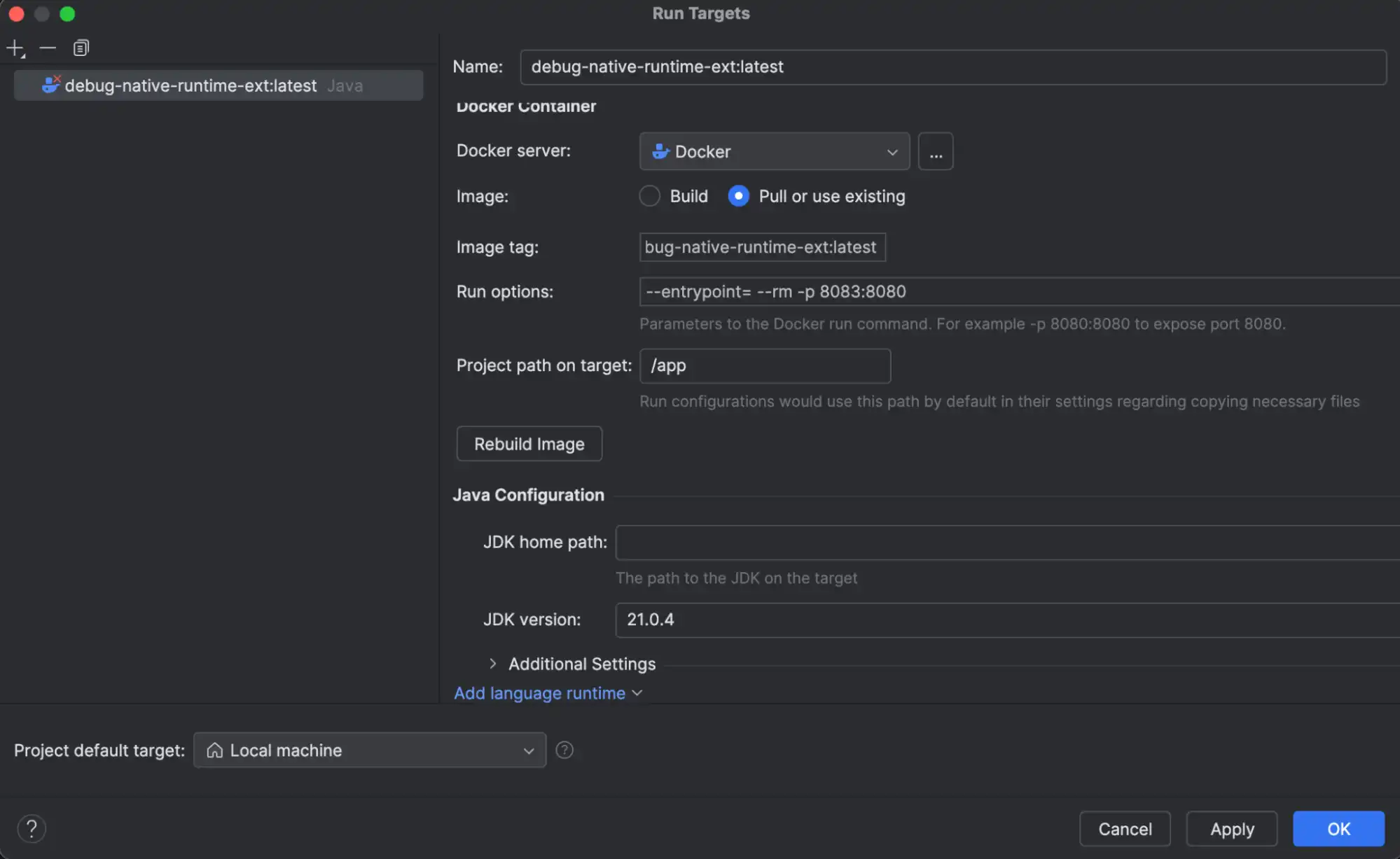1400x859 pixels.
Task: Click the Rebuild Image button
Action: [529, 444]
